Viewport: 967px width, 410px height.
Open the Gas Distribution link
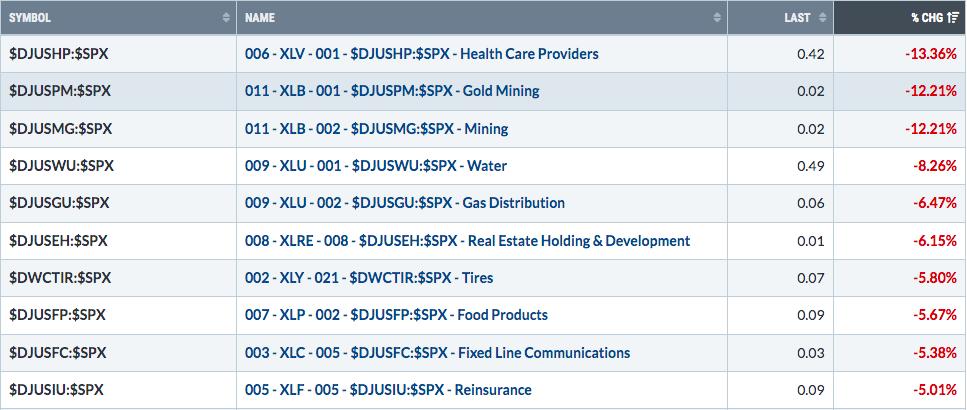(405, 202)
